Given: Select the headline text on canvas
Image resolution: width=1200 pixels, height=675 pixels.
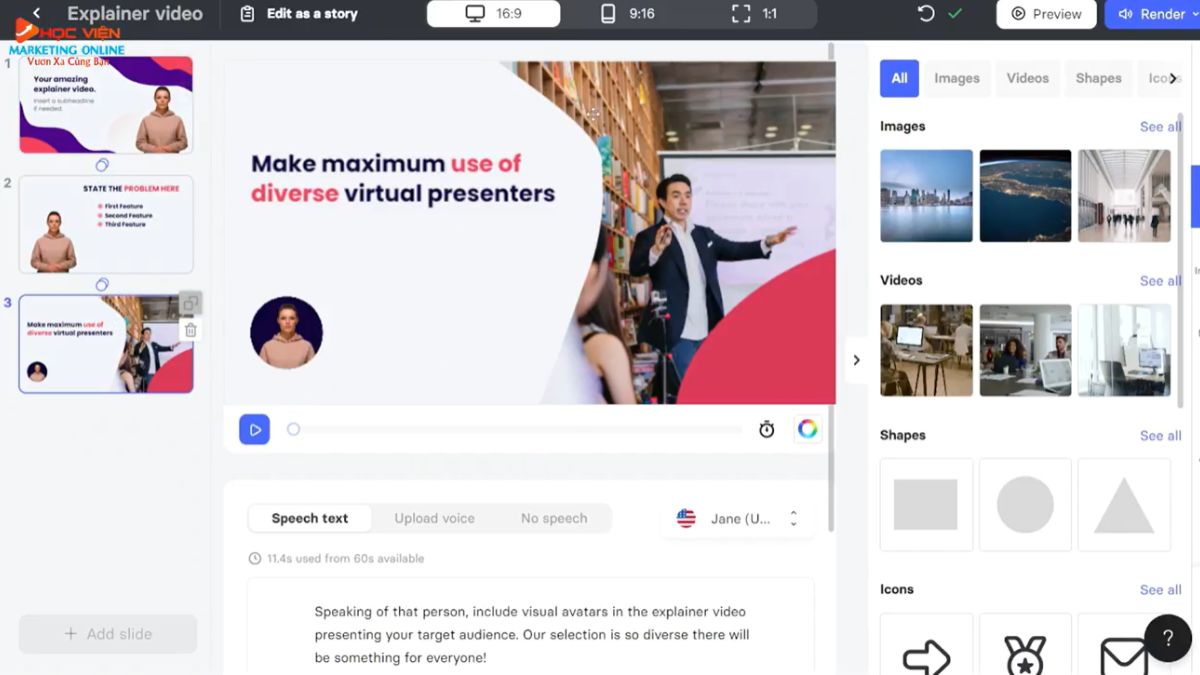Looking at the screenshot, I should click(402, 178).
